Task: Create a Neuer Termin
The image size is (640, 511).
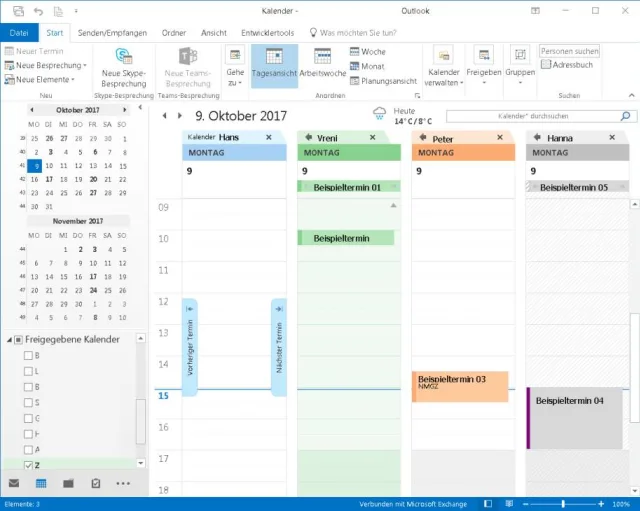Action: pos(34,51)
